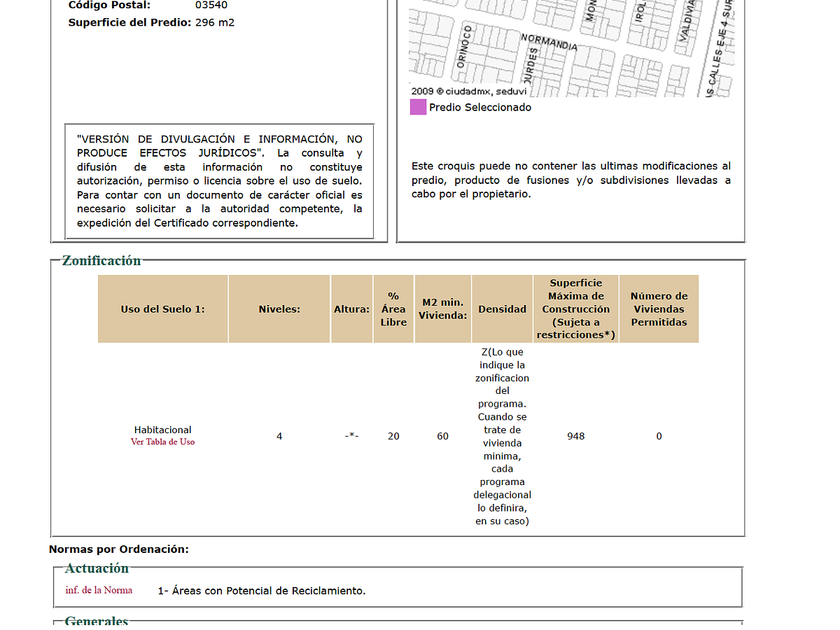This screenshot has height=630, width=840.
Task: Click the Habitacional land use cell
Action: 162,430
